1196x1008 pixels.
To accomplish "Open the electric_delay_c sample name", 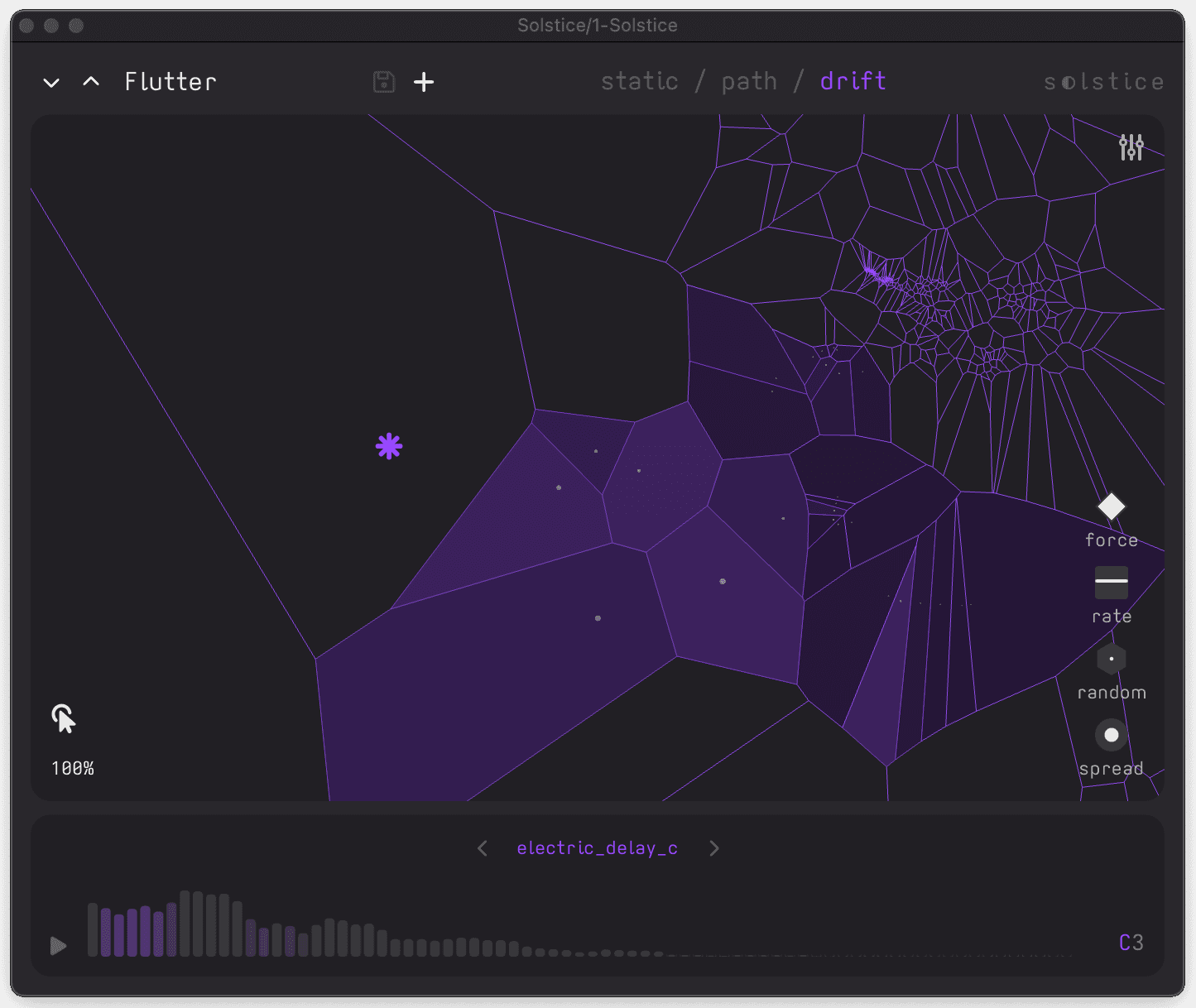I will tap(597, 848).
